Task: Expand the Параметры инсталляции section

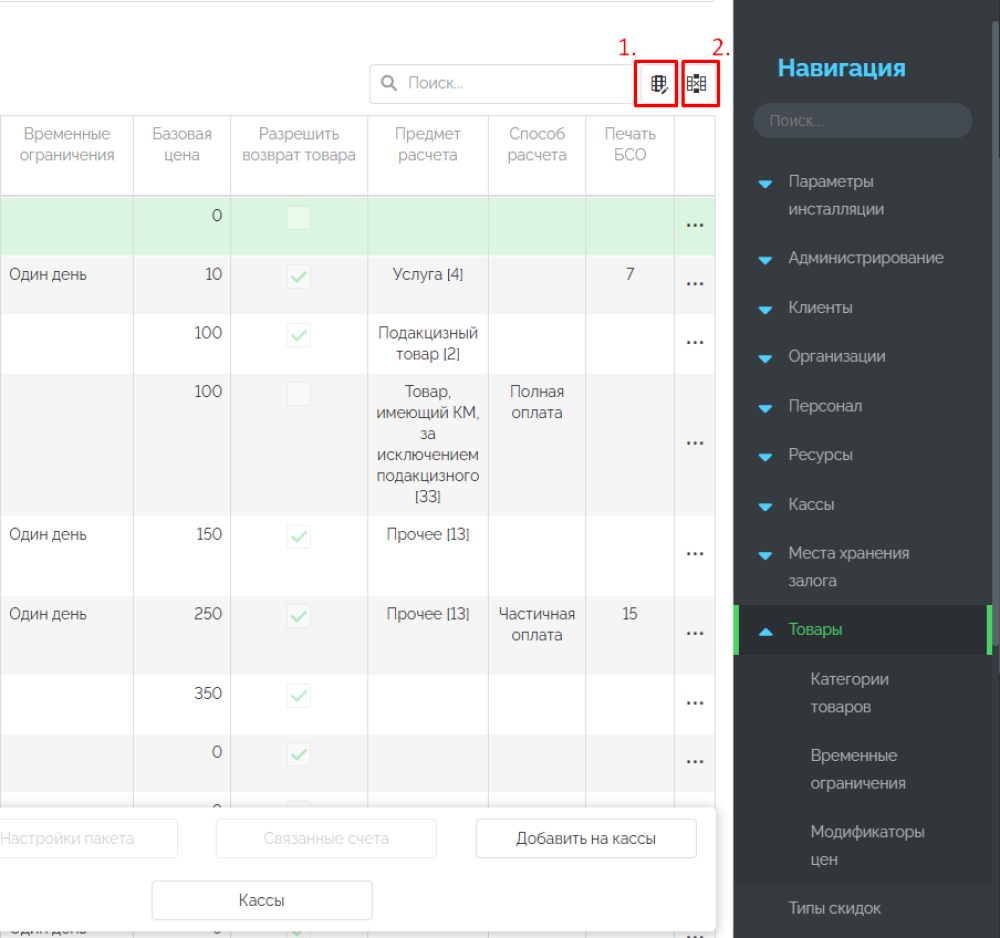Action: click(766, 183)
